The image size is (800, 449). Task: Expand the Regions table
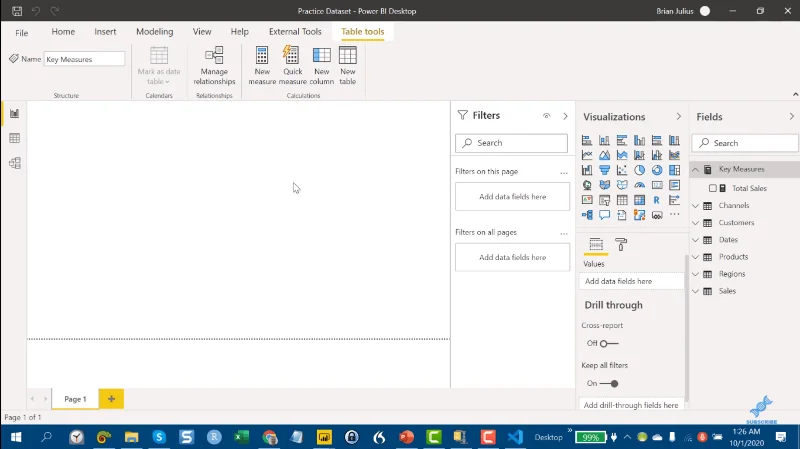[695, 274]
